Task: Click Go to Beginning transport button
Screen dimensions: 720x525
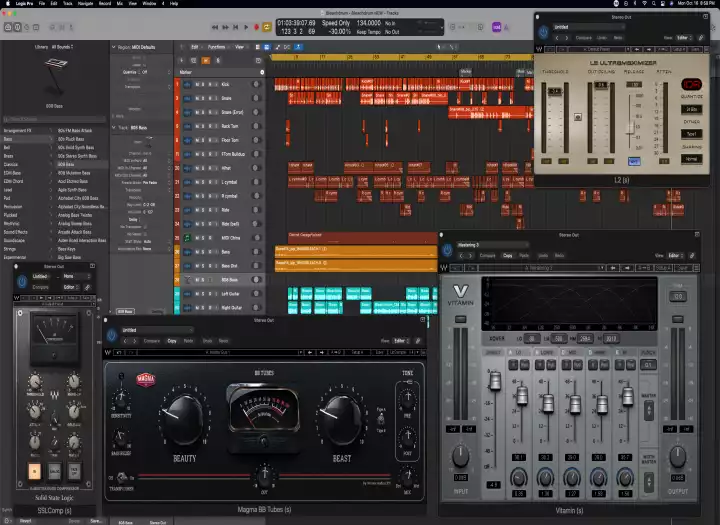Action: 236,28
